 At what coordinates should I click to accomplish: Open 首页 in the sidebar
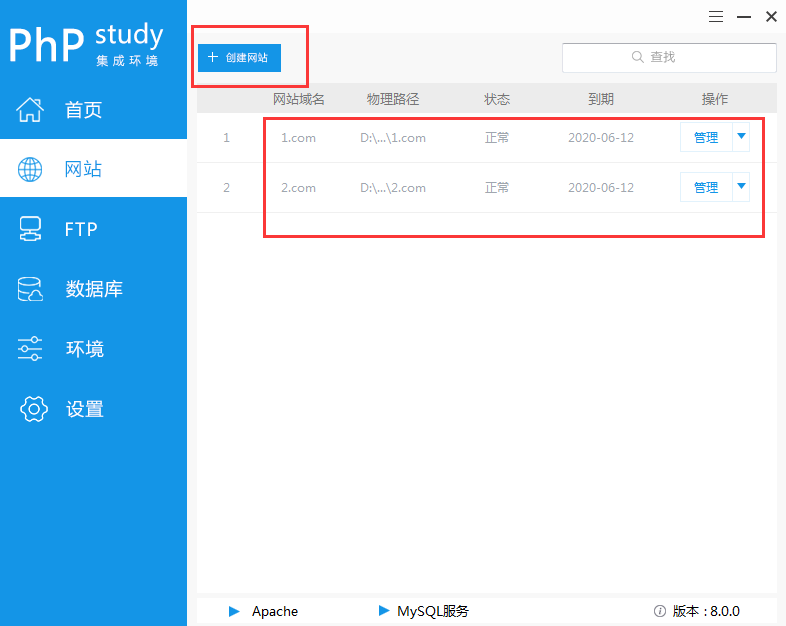click(83, 110)
